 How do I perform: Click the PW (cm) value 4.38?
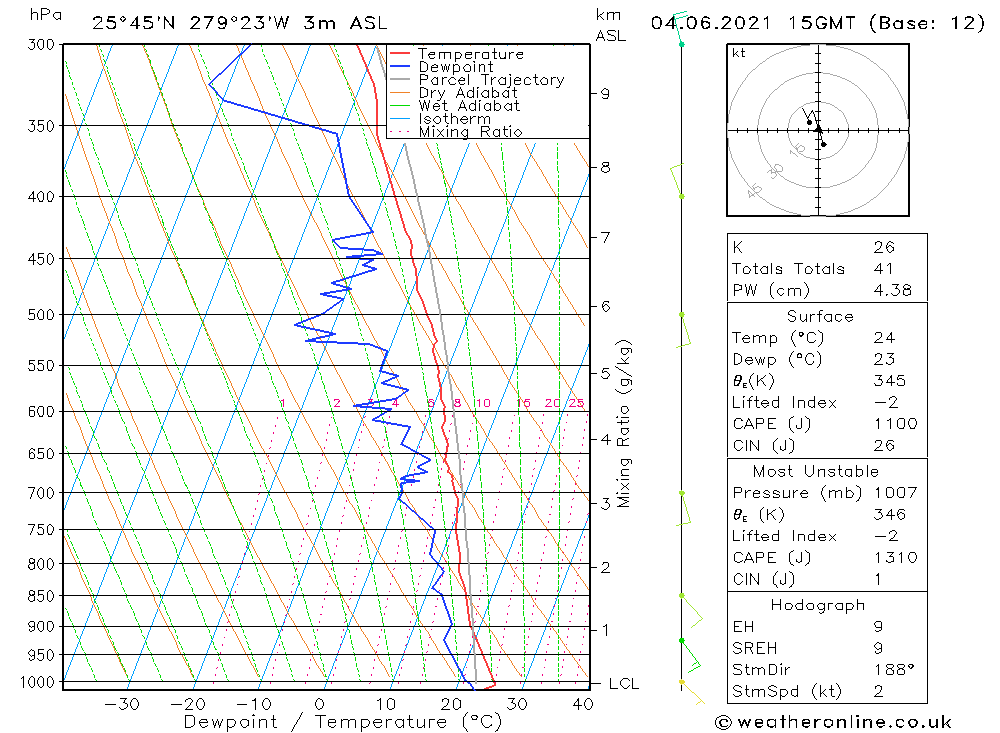tap(893, 290)
